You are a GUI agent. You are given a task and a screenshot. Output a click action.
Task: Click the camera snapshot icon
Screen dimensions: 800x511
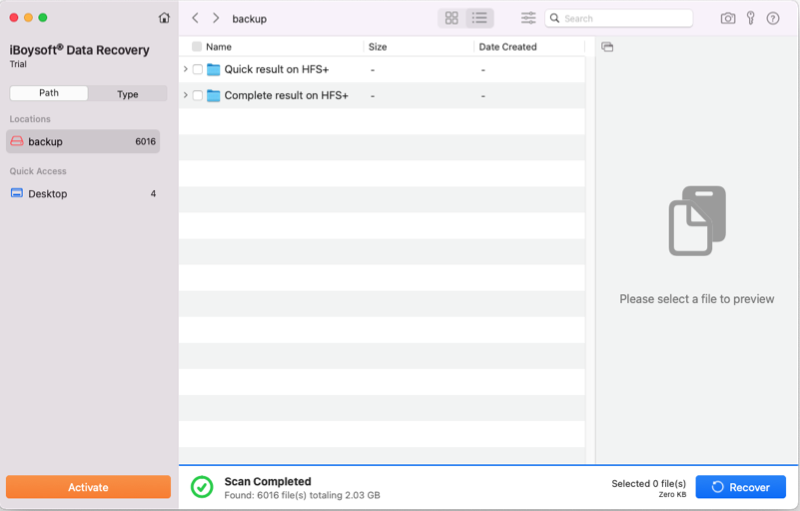pyautogui.click(x=728, y=18)
